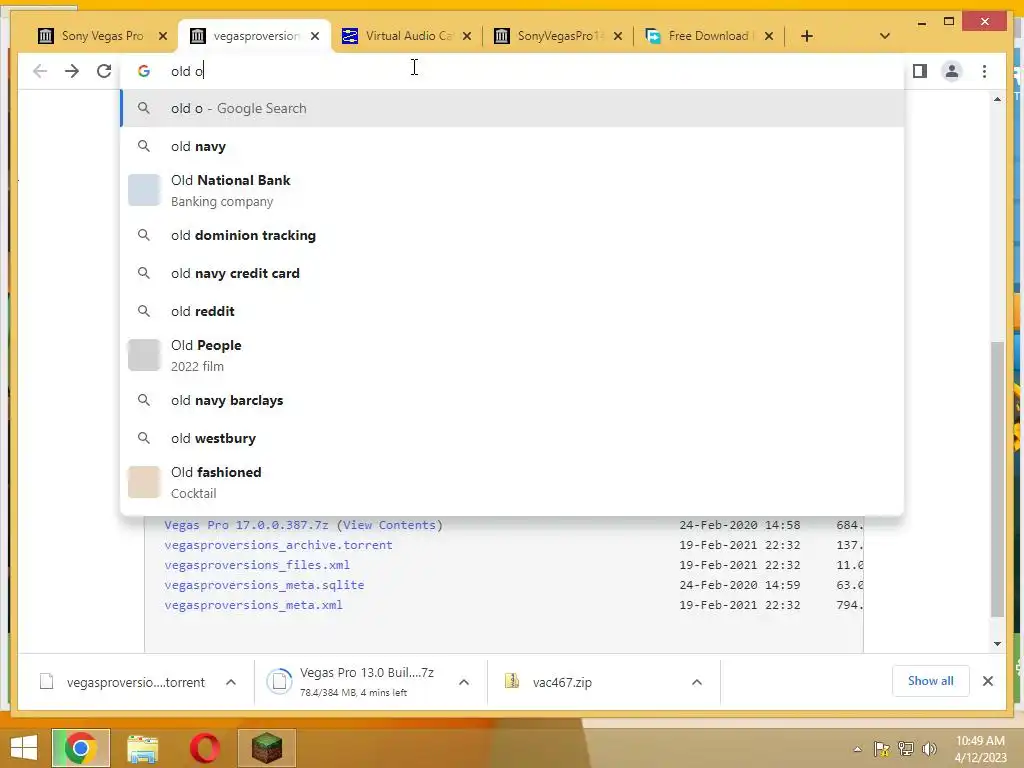Close the Virtual Audio Cable tab
1024x768 pixels.
[466, 36]
